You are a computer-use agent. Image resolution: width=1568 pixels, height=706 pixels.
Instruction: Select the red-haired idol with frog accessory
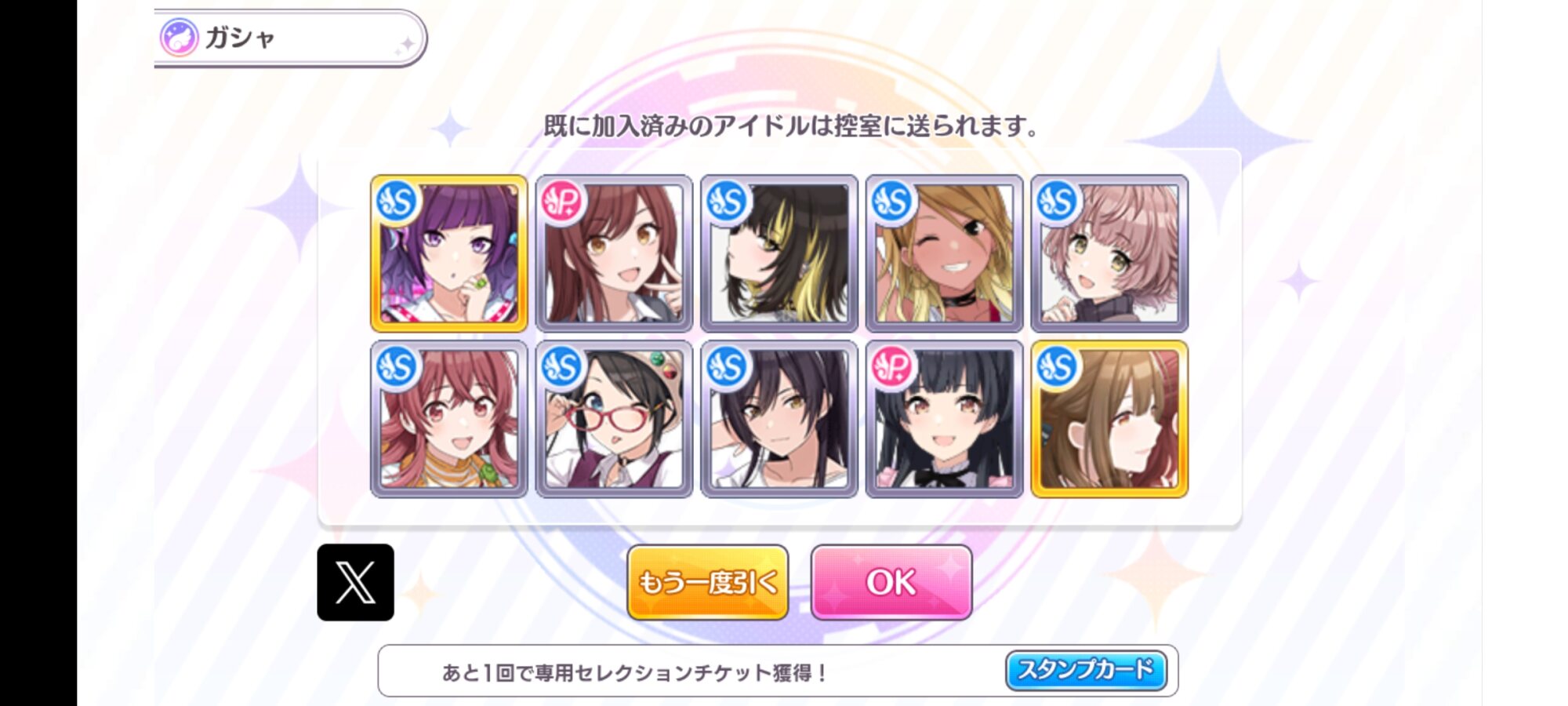(449, 419)
